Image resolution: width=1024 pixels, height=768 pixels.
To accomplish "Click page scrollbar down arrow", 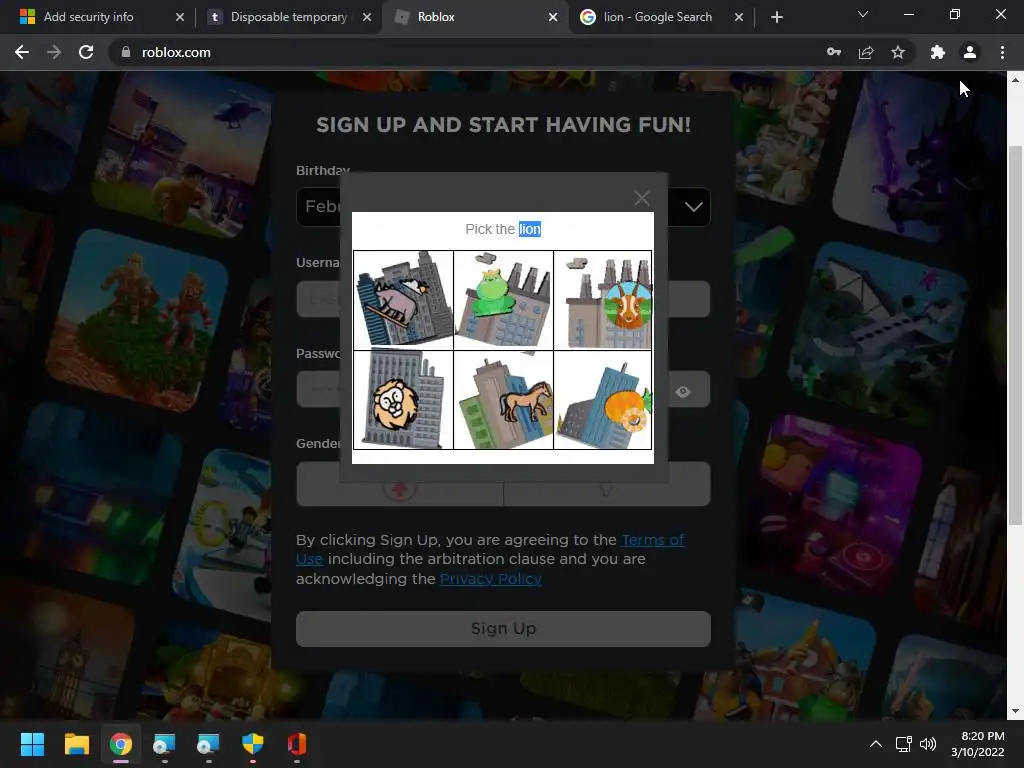I will (x=1015, y=711).
